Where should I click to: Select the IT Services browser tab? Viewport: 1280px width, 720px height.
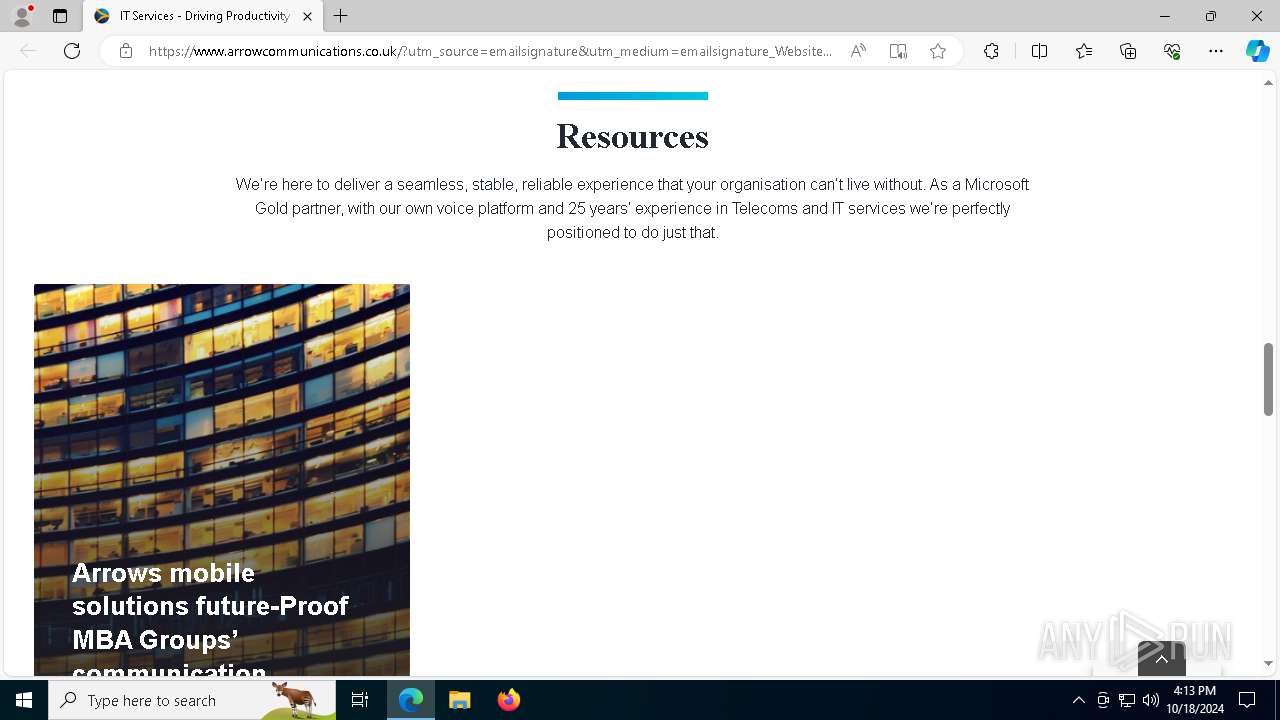[203, 16]
